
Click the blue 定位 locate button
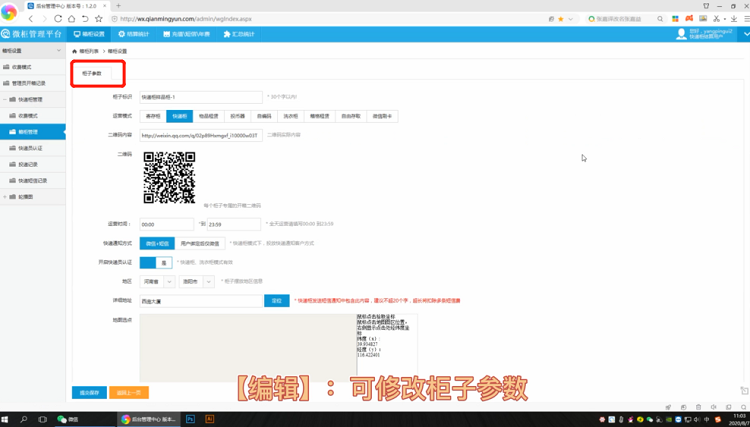(x=276, y=301)
